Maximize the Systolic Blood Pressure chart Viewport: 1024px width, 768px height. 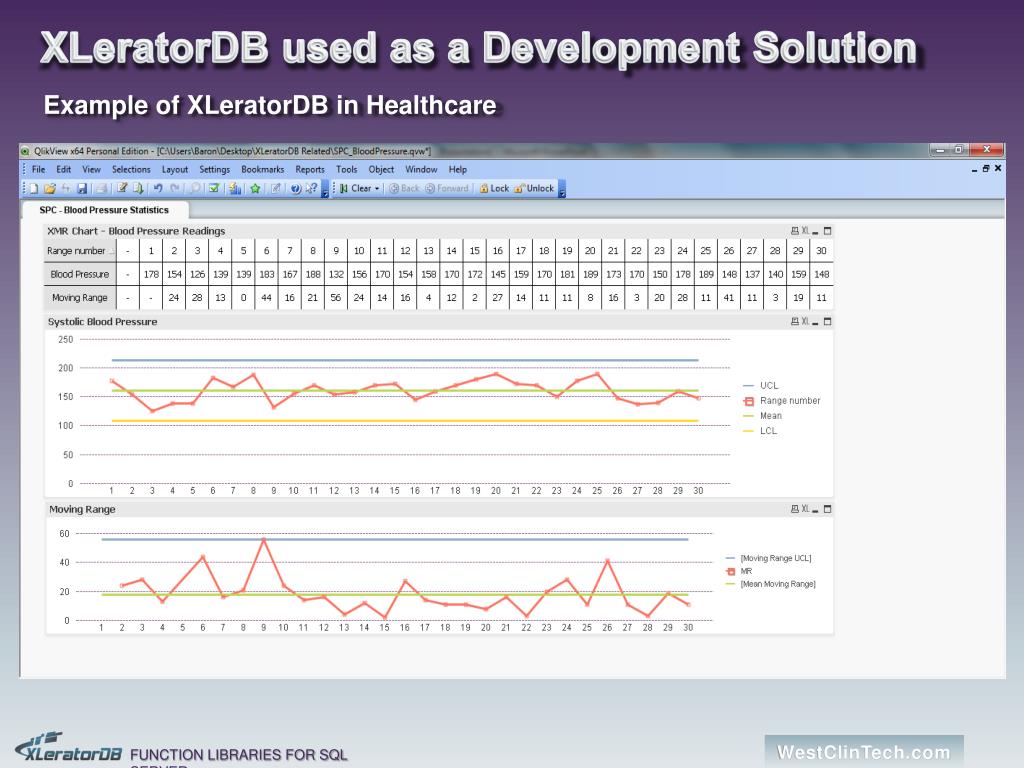[x=827, y=321]
